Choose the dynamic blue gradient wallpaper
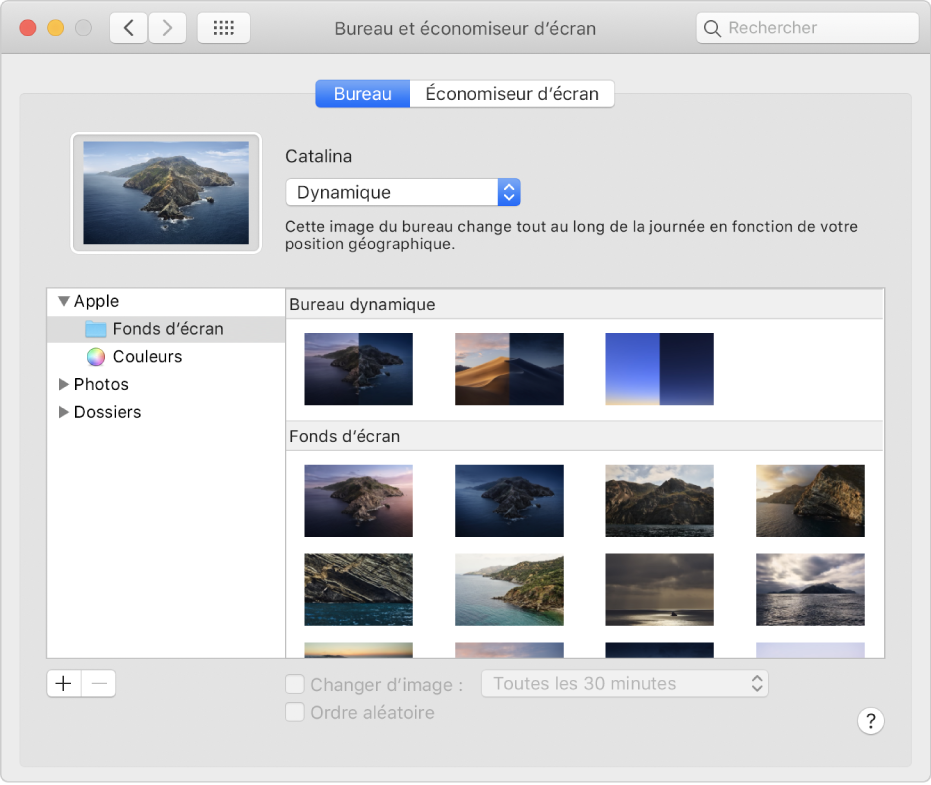The image size is (931, 785). click(x=660, y=369)
